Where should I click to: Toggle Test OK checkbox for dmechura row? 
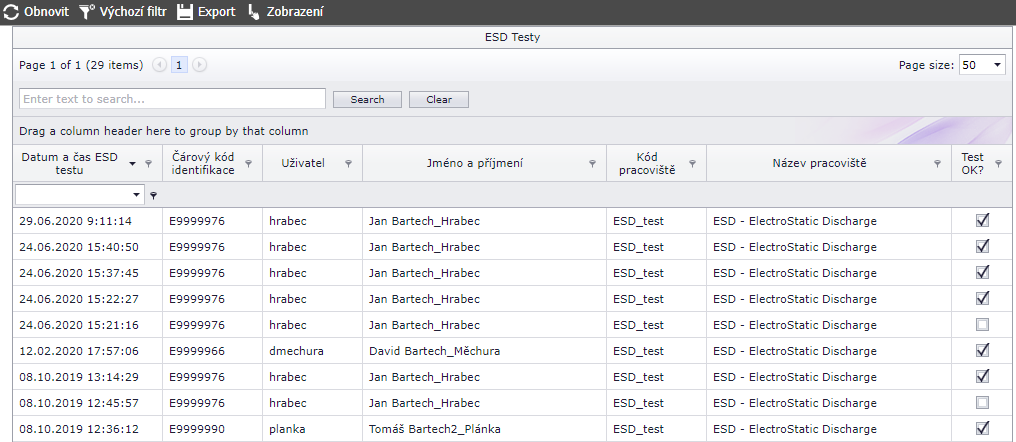point(982,351)
